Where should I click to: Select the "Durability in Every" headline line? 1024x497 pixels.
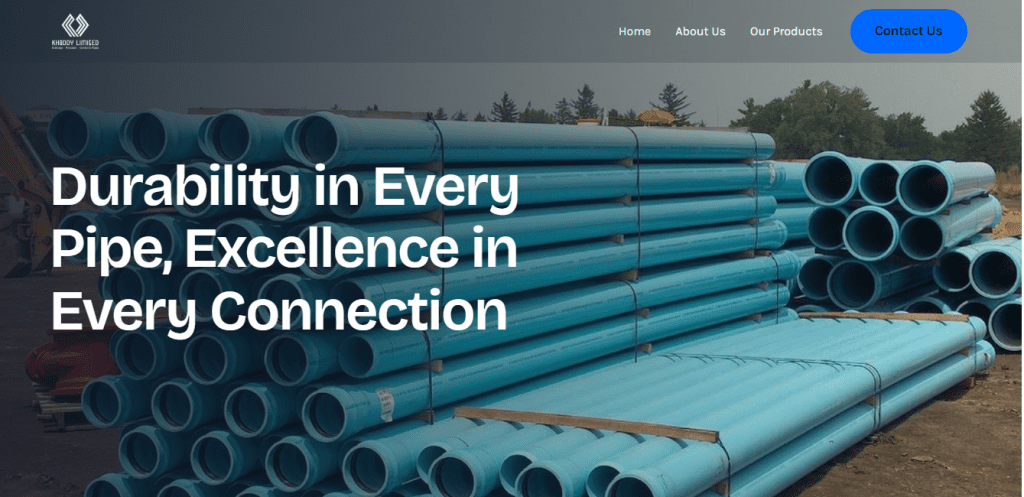(x=285, y=187)
